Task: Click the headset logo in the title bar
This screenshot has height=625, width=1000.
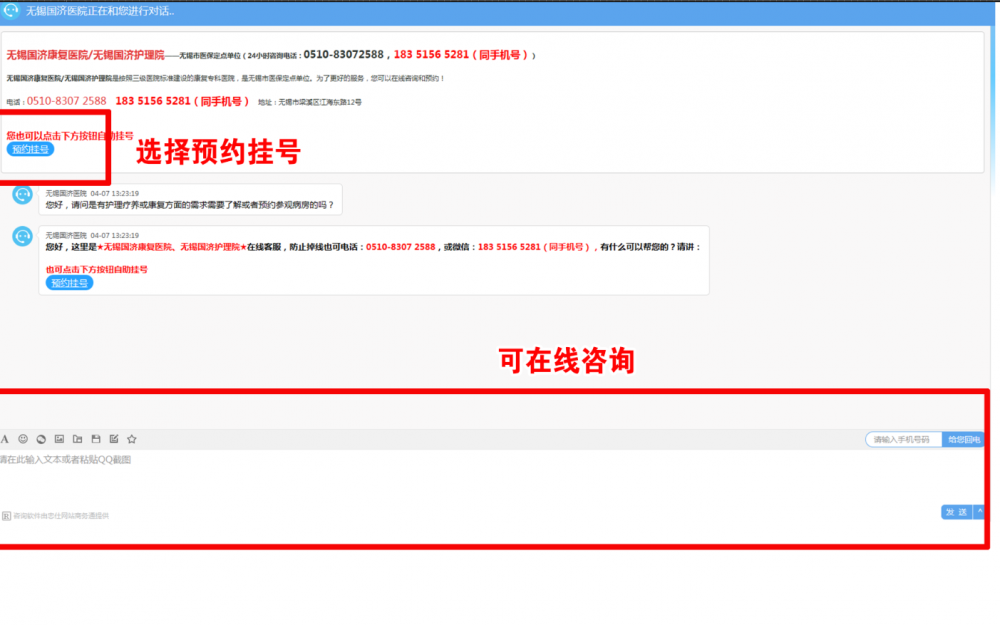Action: pos(11,10)
